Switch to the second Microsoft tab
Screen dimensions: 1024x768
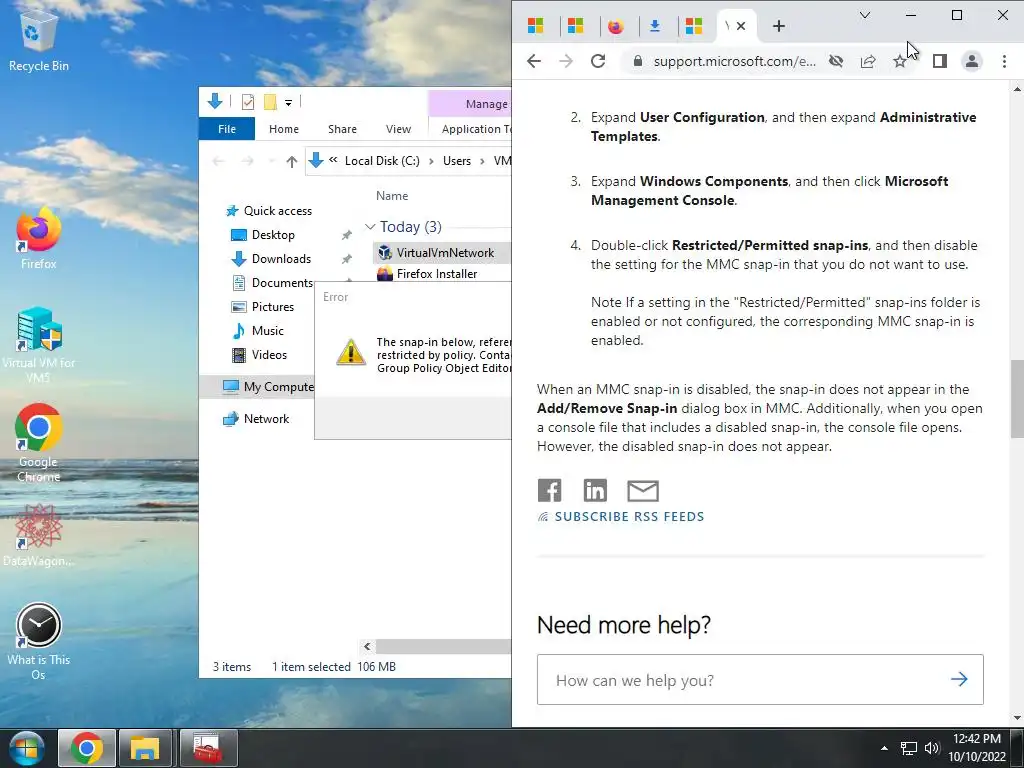click(x=575, y=26)
